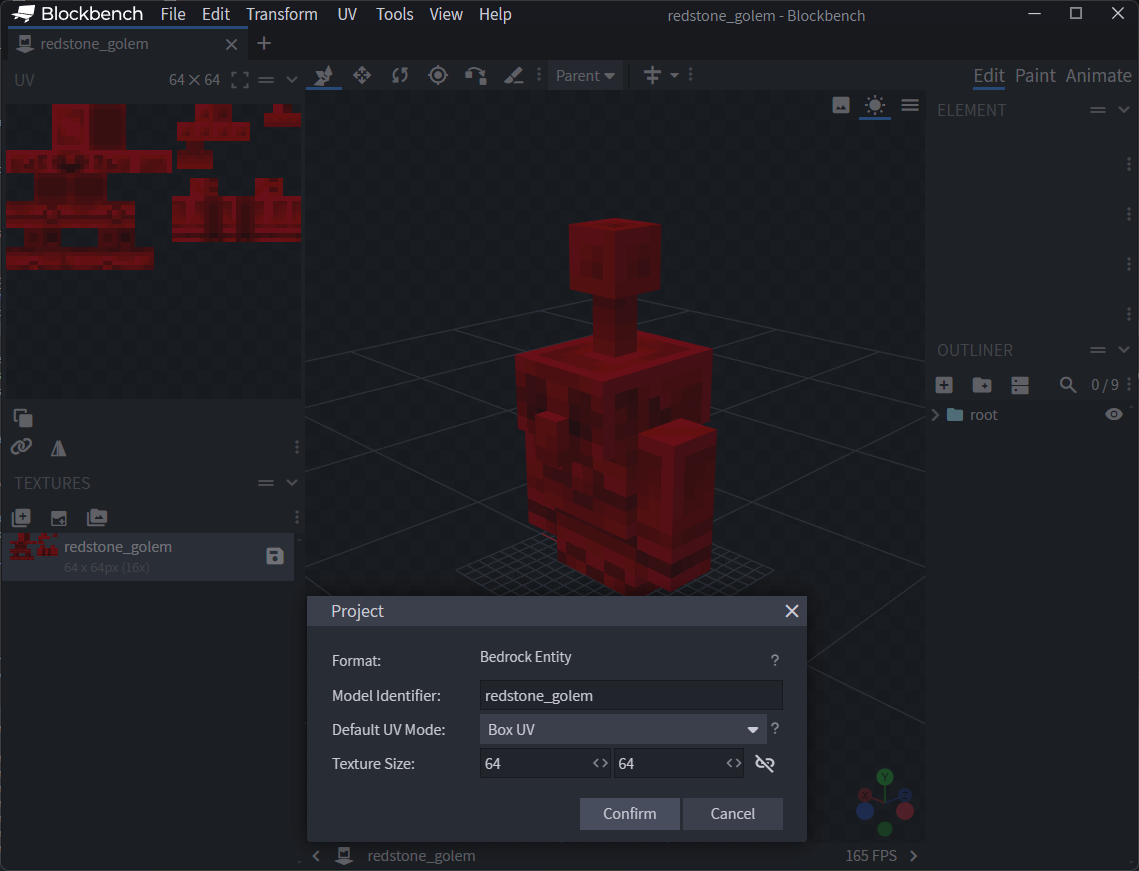Viewport: 1139px width, 871px height.
Task: Toggle the texture size link icon
Action: 765,764
